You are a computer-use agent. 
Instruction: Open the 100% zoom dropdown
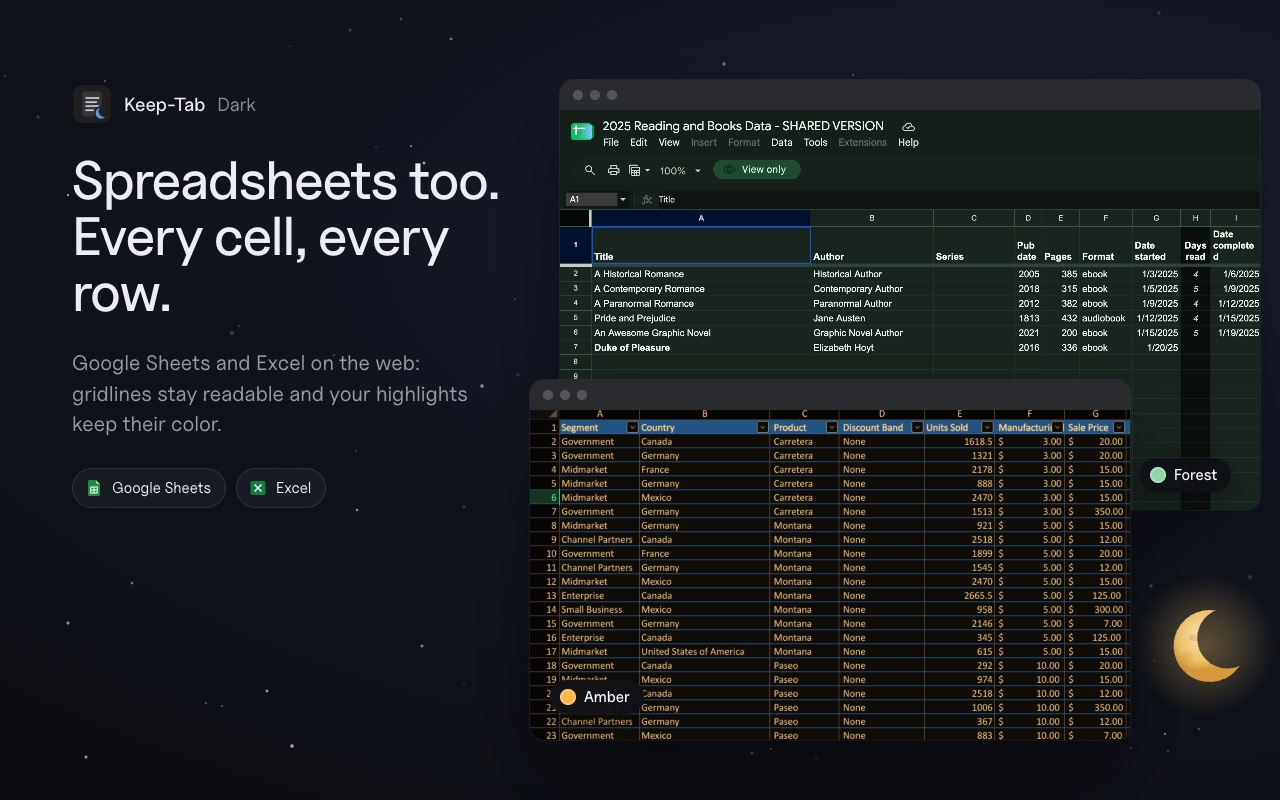tap(680, 170)
